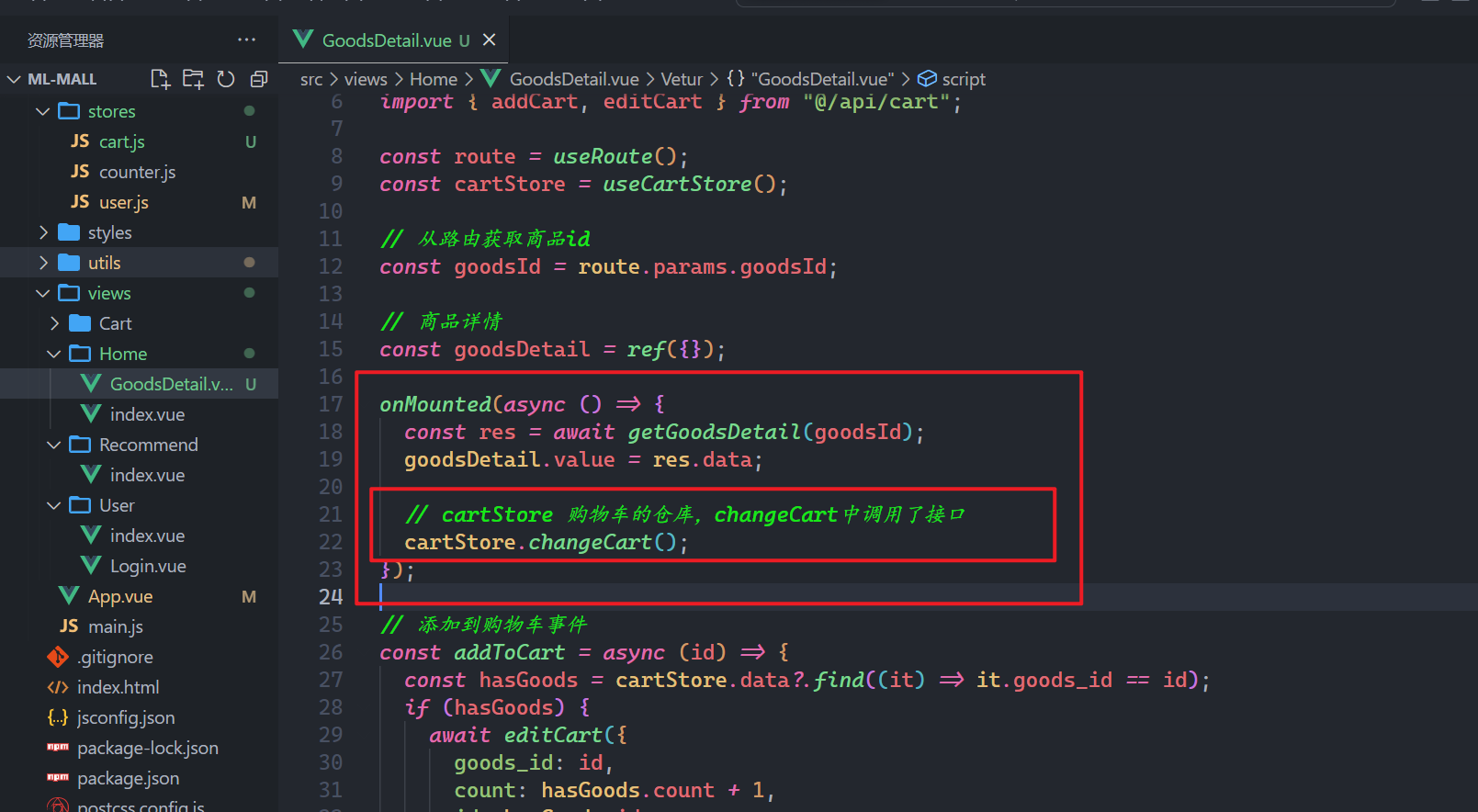Open cart.js in the stores folder
This screenshot has height=812, width=1478.
point(121,141)
